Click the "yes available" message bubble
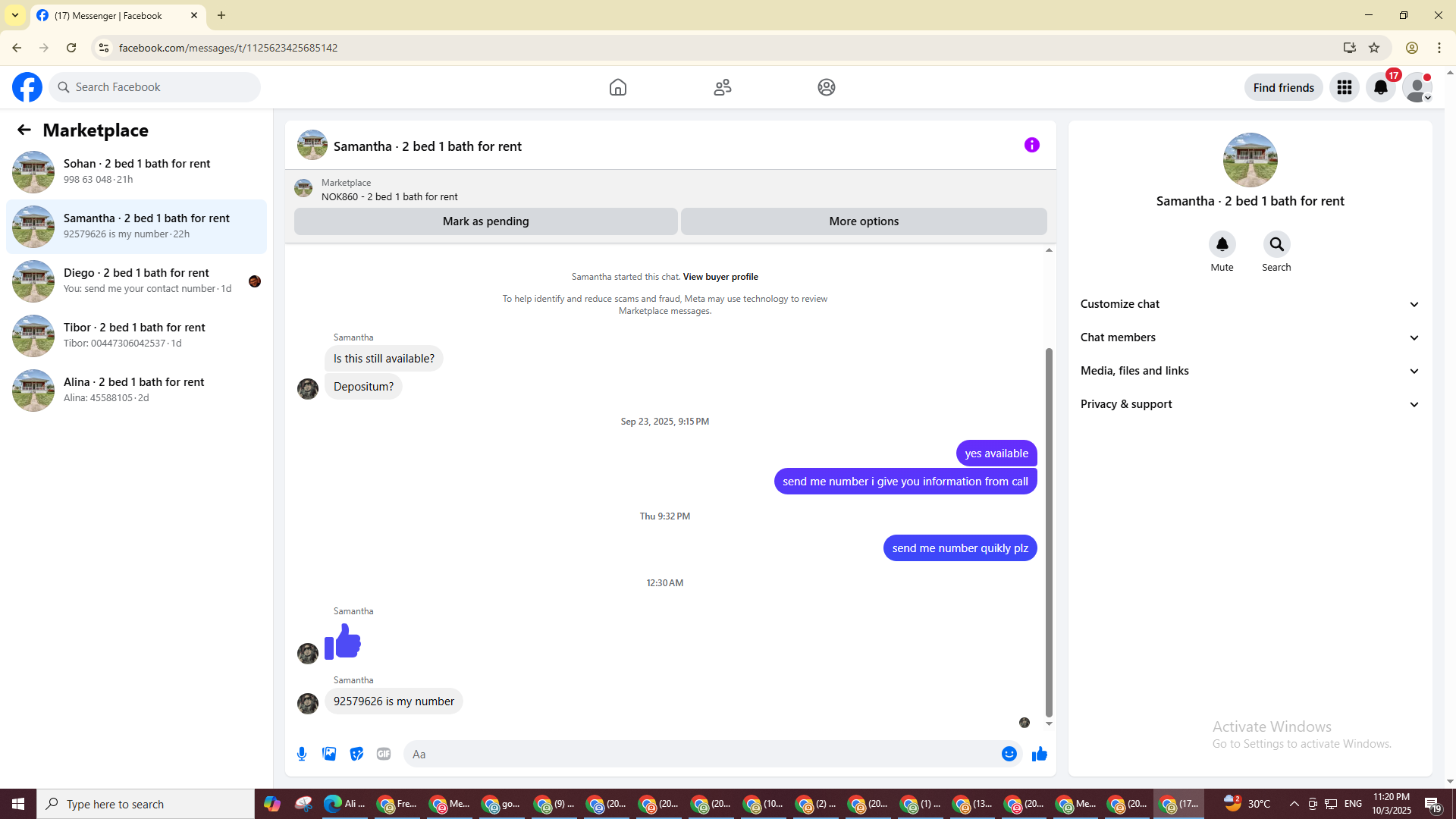1456x819 pixels. (996, 453)
